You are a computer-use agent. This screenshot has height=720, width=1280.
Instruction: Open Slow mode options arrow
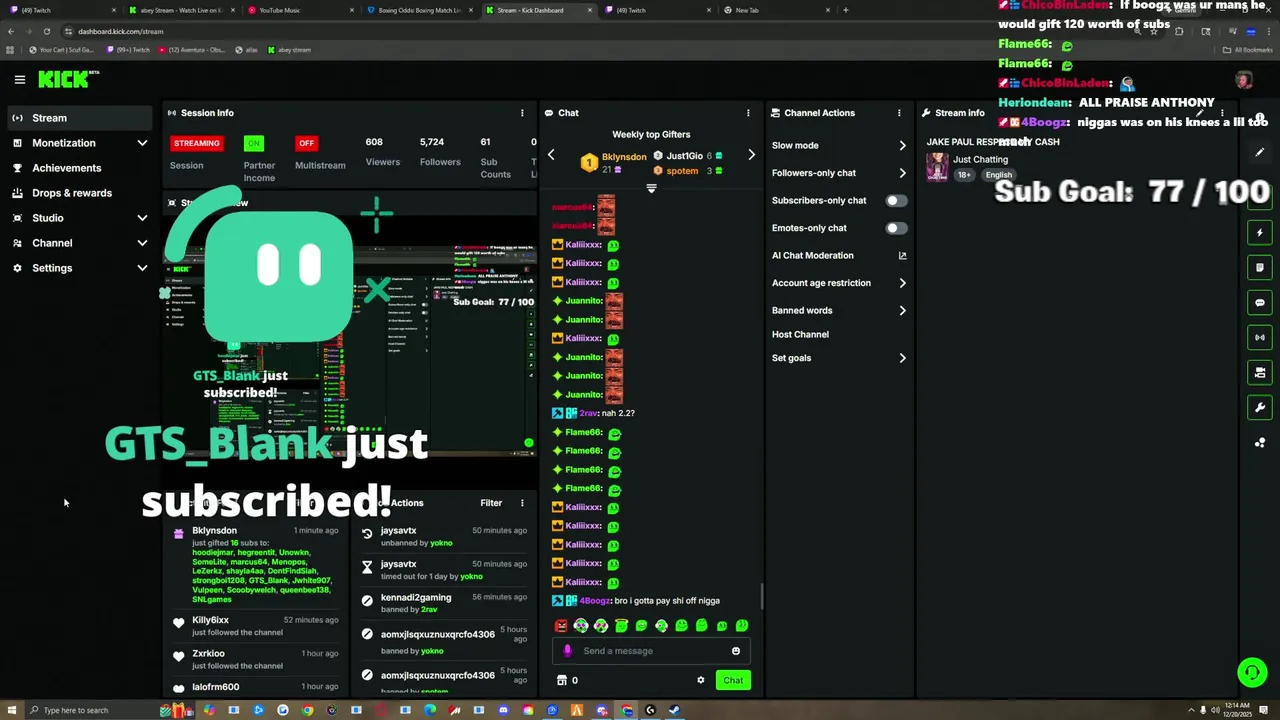902,146
